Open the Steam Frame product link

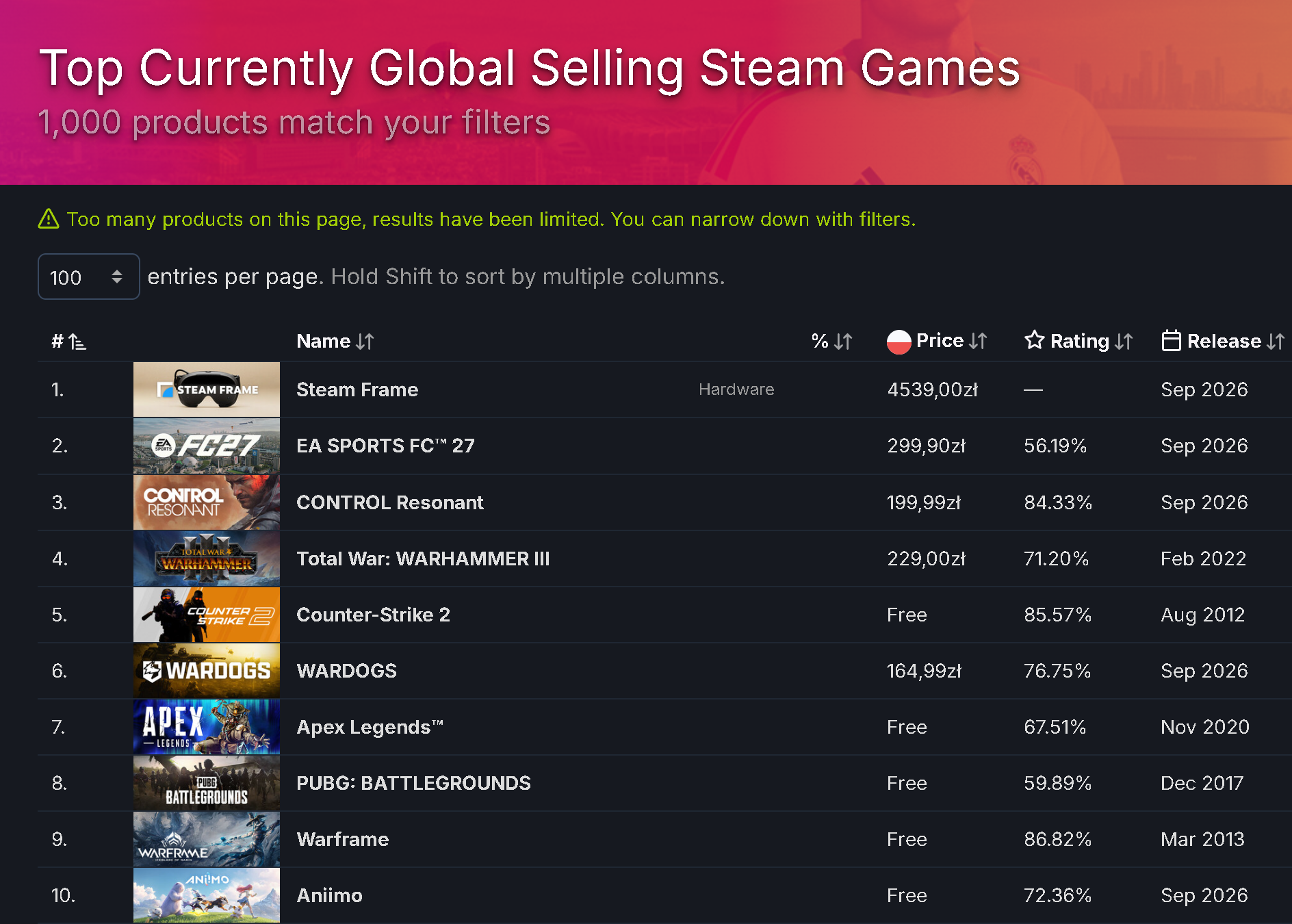[357, 389]
